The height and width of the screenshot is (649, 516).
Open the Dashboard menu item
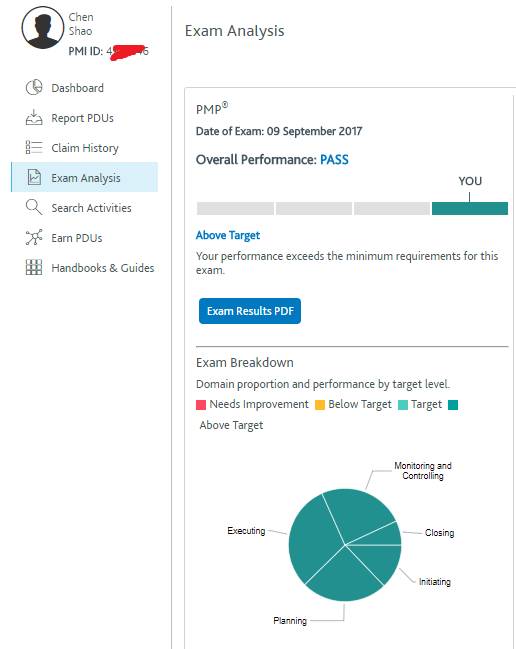pos(77,88)
